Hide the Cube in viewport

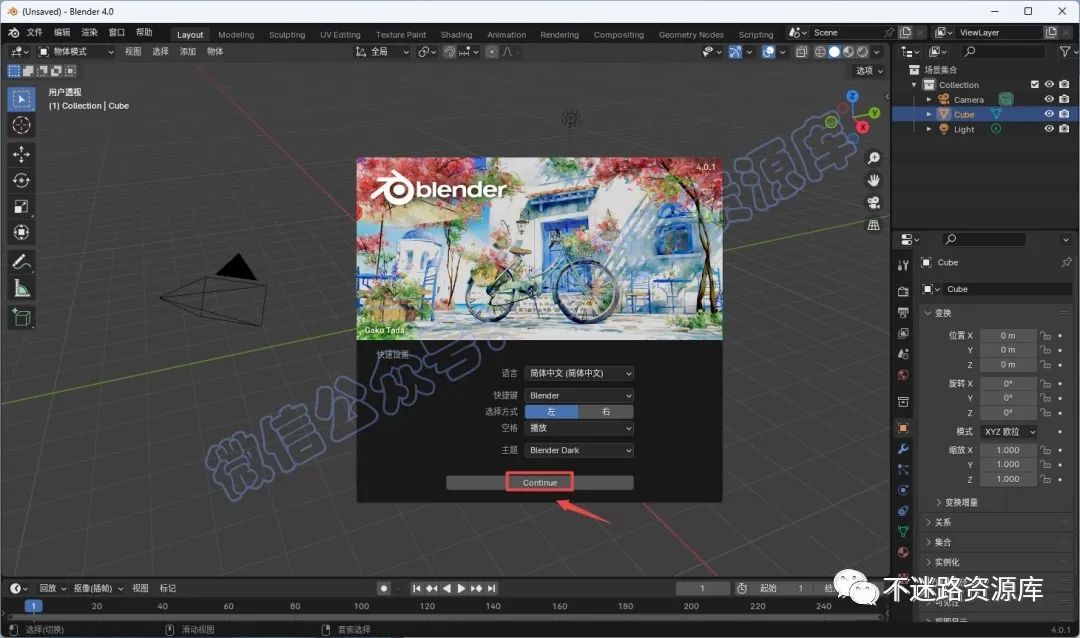(x=1049, y=114)
